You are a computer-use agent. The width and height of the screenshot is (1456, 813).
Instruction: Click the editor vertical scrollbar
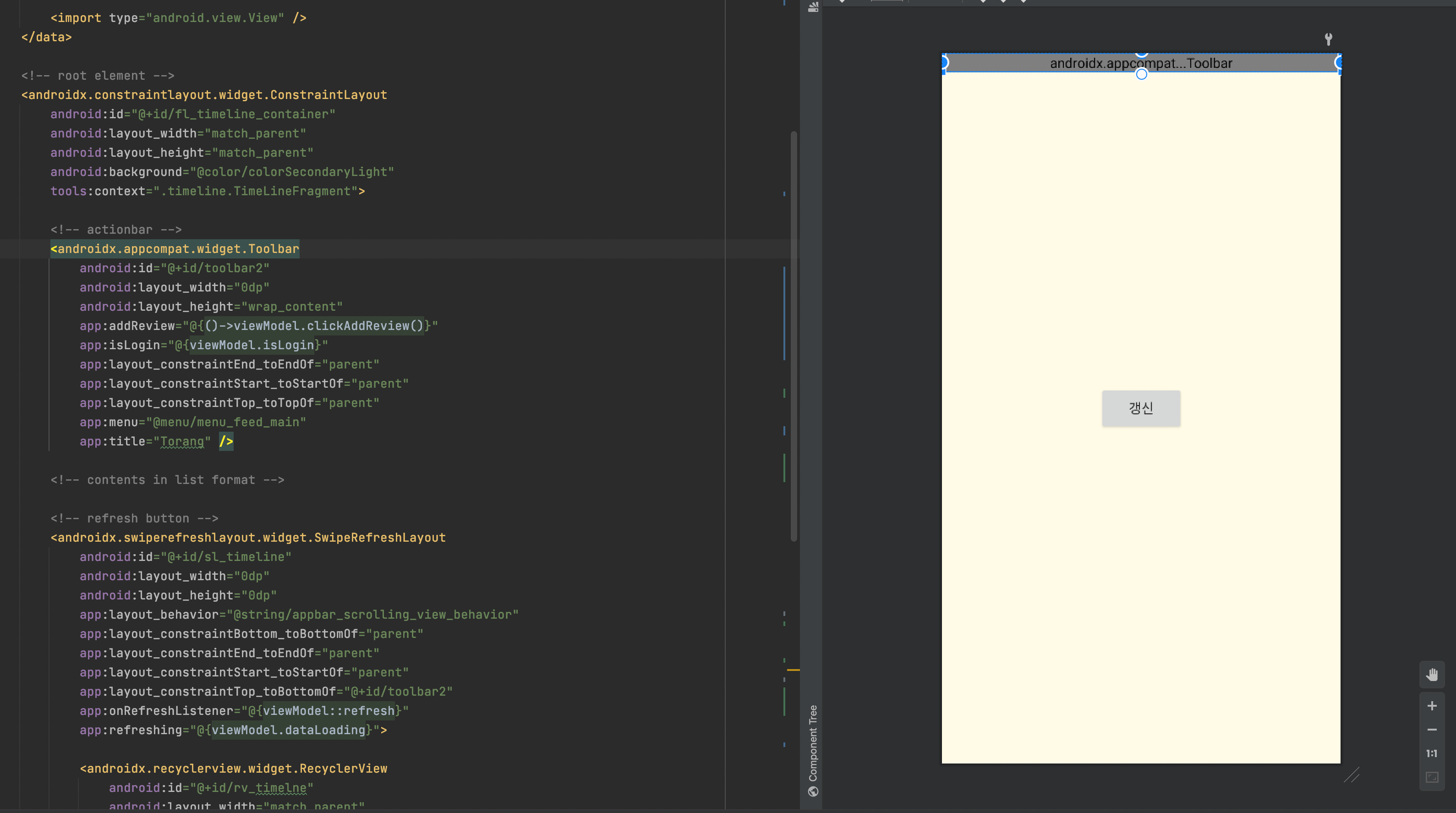[x=794, y=336]
